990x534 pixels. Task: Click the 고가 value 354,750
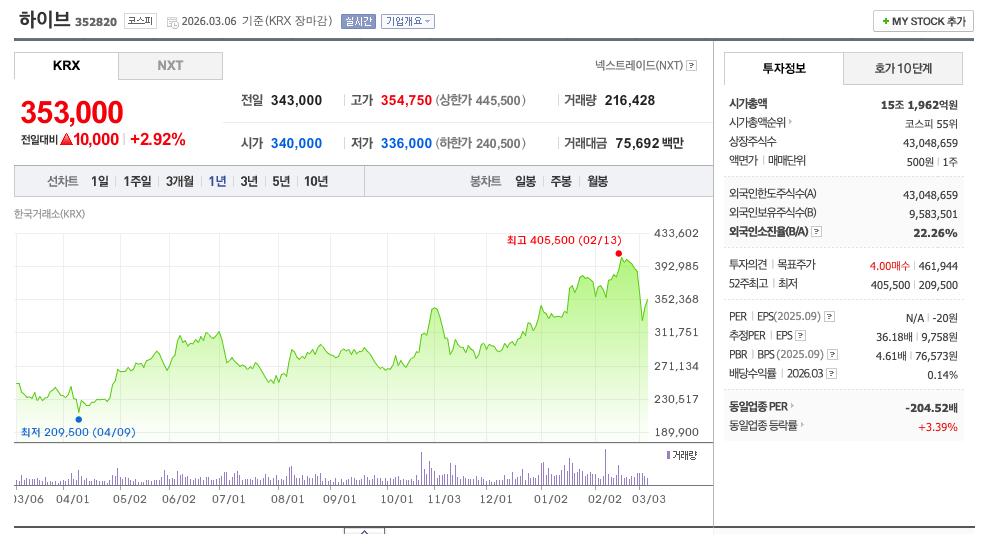pos(406,100)
